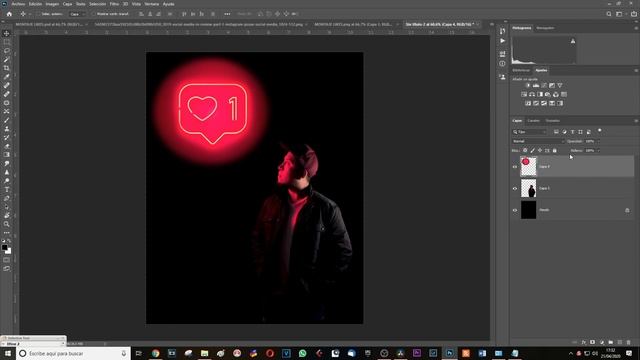The image size is (640, 360).
Task: Open the Filtro menu
Action: [114, 4]
